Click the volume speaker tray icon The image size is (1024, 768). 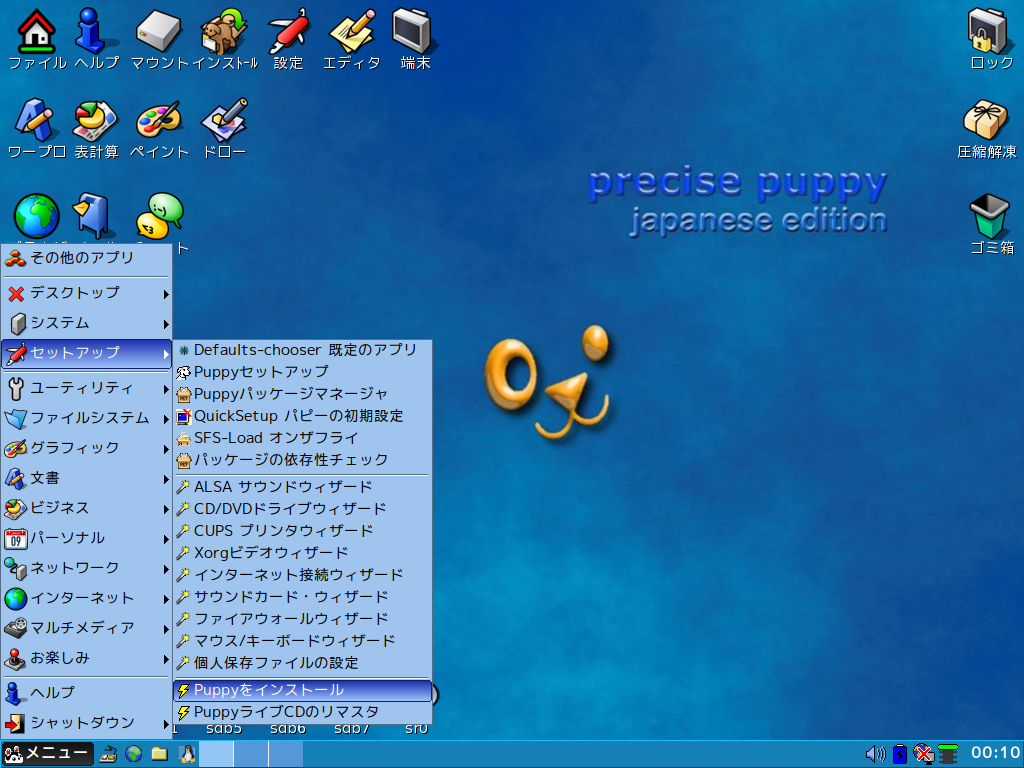(876, 754)
